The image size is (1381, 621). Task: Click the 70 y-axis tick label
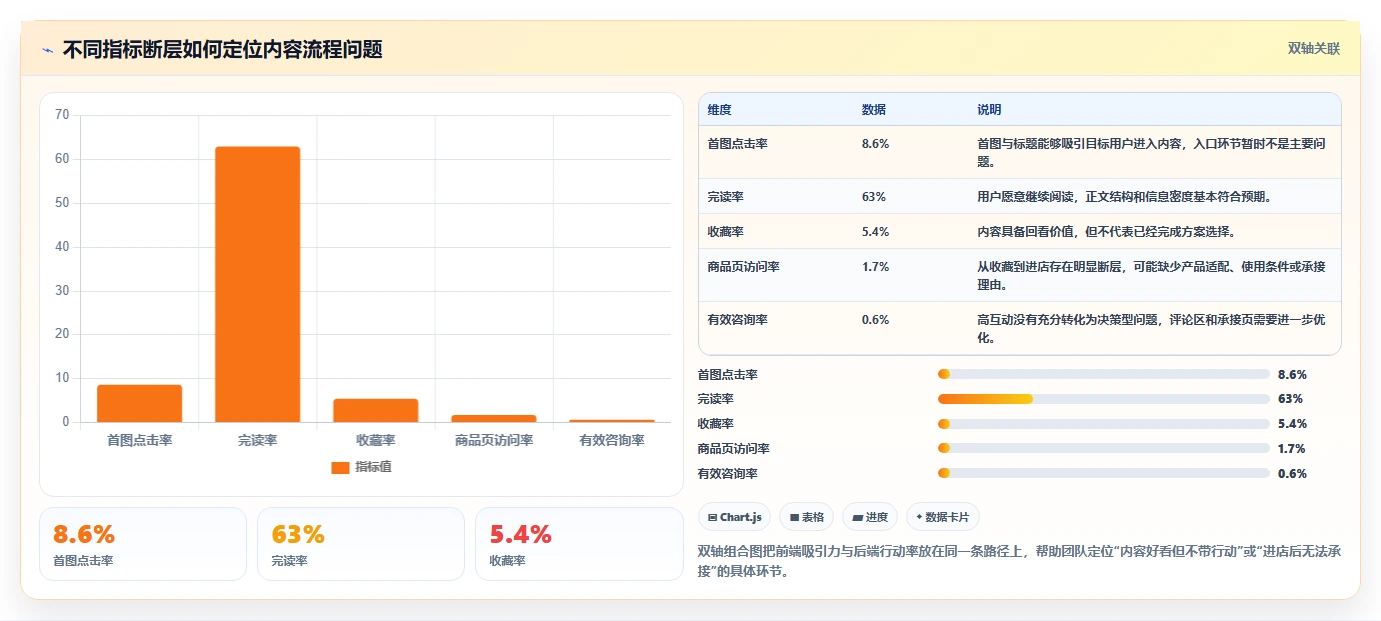point(62,115)
